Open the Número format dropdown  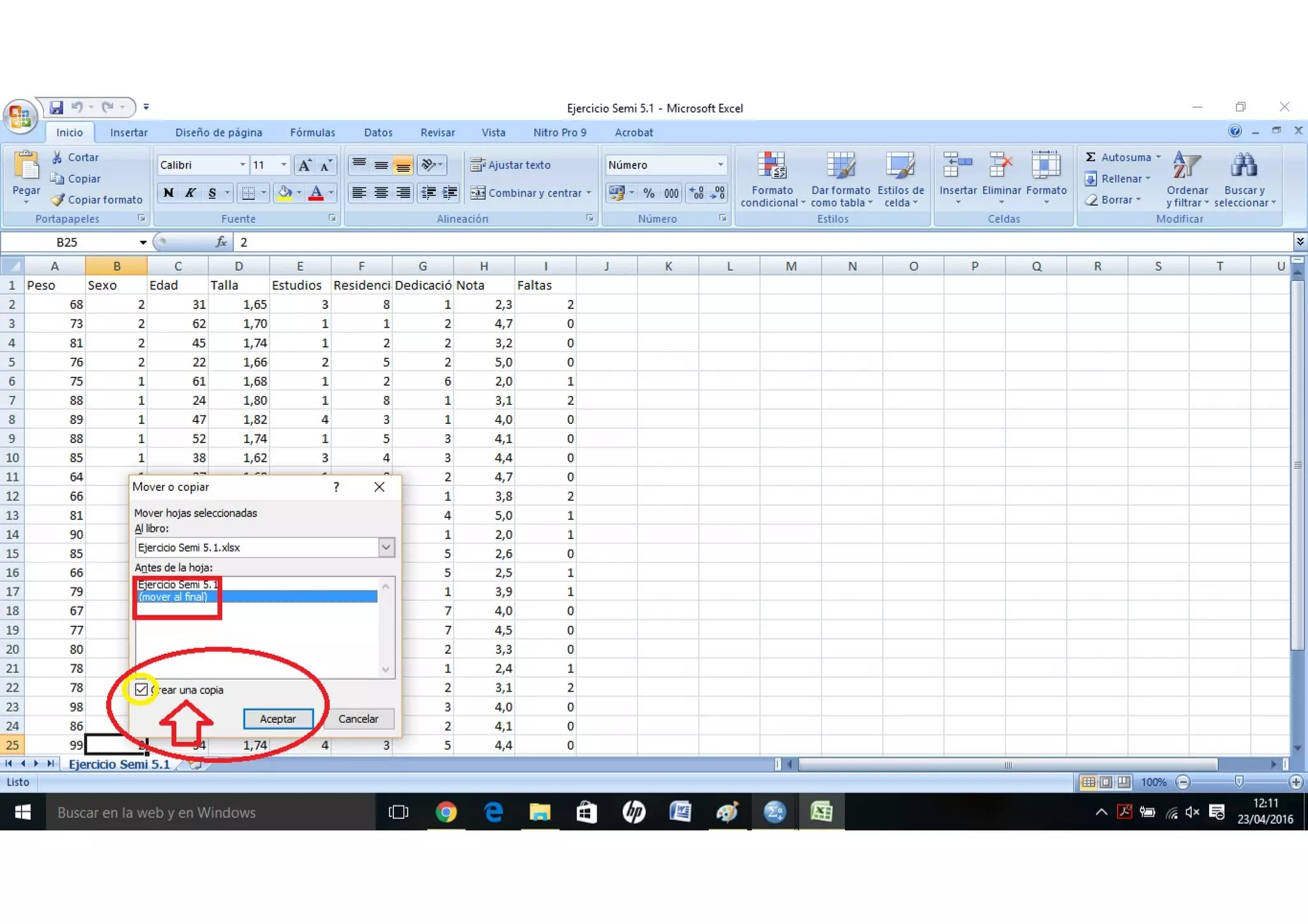720,165
